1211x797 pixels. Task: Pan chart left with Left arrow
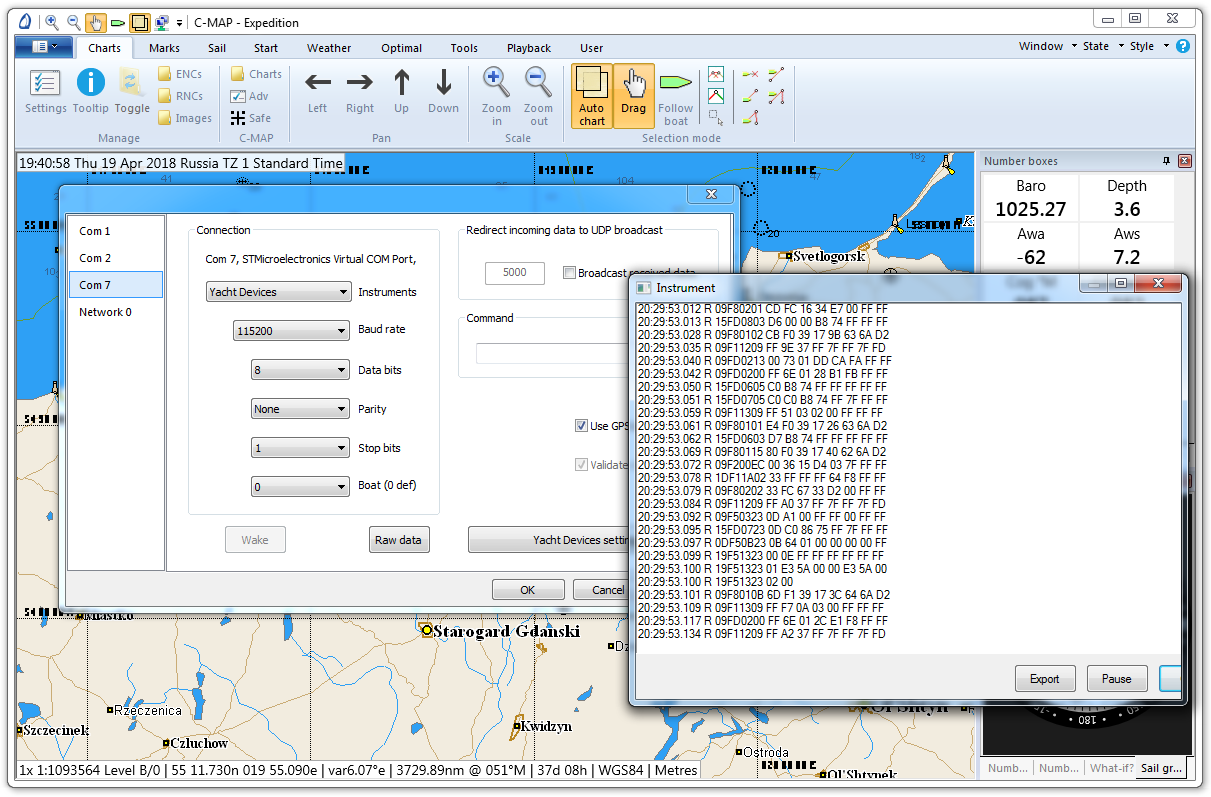point(317,91)
